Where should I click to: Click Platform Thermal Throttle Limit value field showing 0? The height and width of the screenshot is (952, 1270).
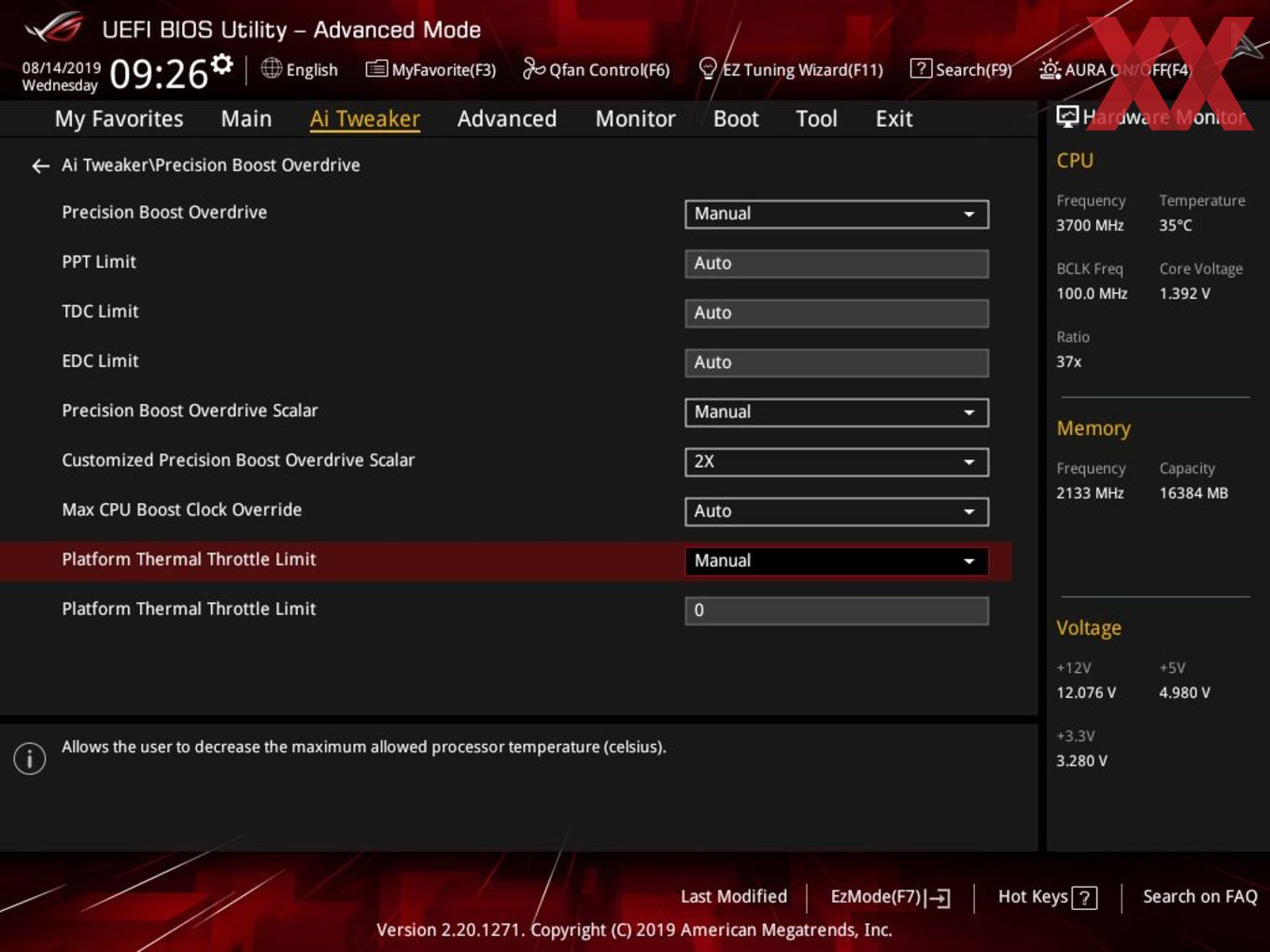point(837,610)
